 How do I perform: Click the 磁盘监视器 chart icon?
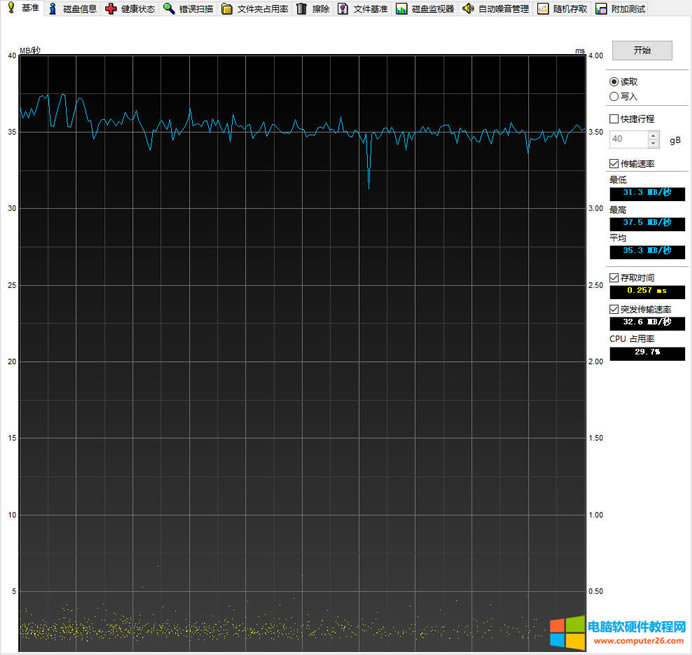(401, 9)
